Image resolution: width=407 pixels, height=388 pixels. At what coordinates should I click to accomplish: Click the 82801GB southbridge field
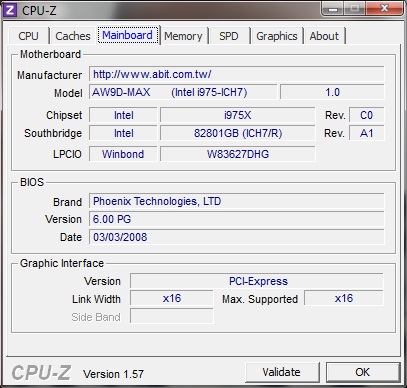tap(237, 133)
